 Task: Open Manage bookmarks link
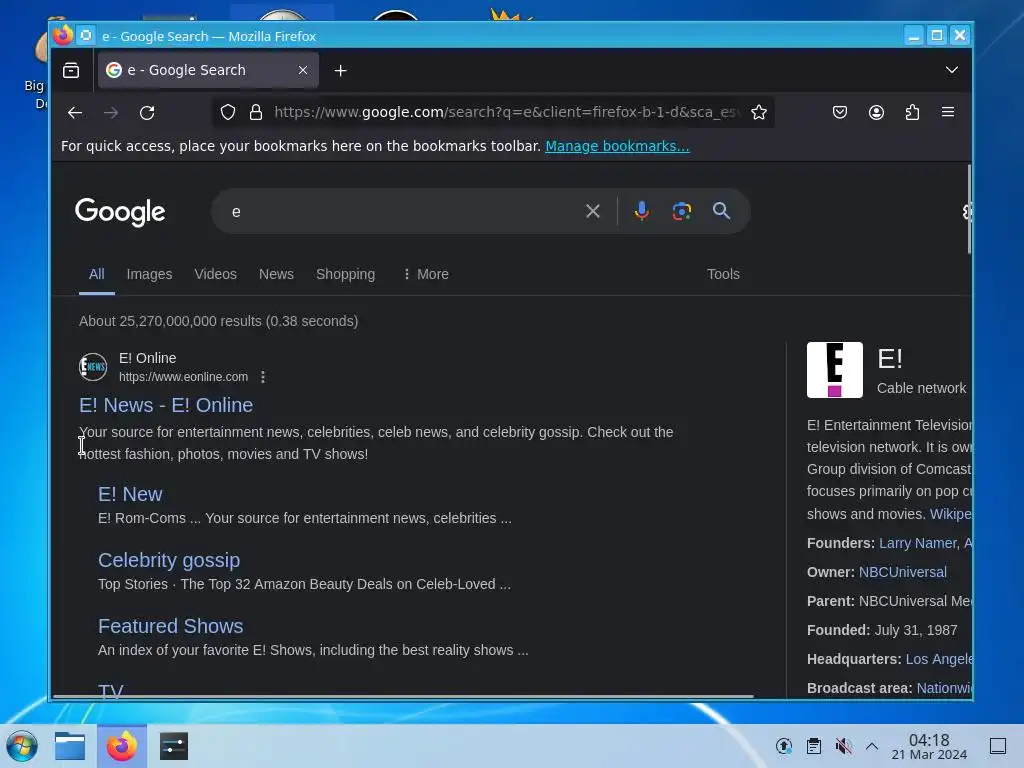617,146
